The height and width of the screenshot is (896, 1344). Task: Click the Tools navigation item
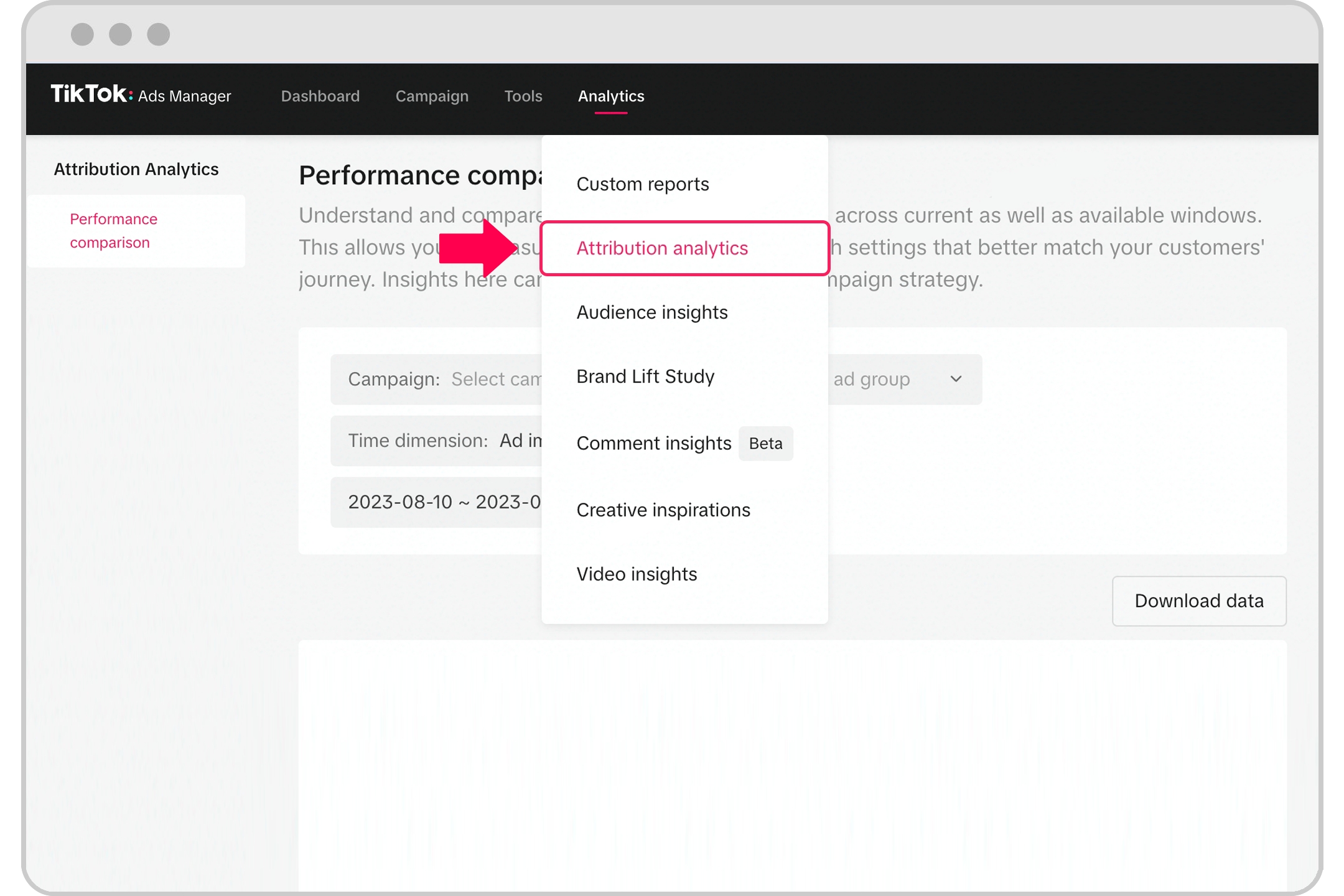pyautogui.click(x=523, y=96)
